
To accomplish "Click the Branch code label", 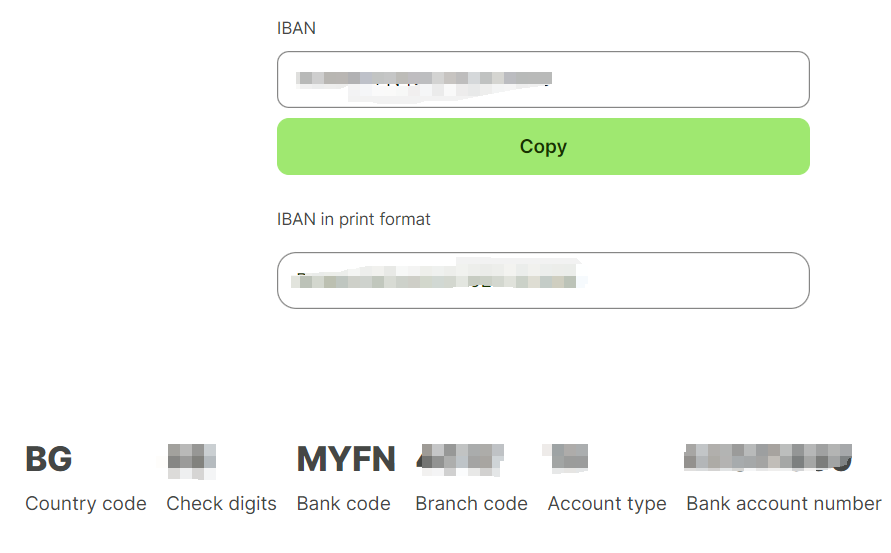I will [471, 503].
